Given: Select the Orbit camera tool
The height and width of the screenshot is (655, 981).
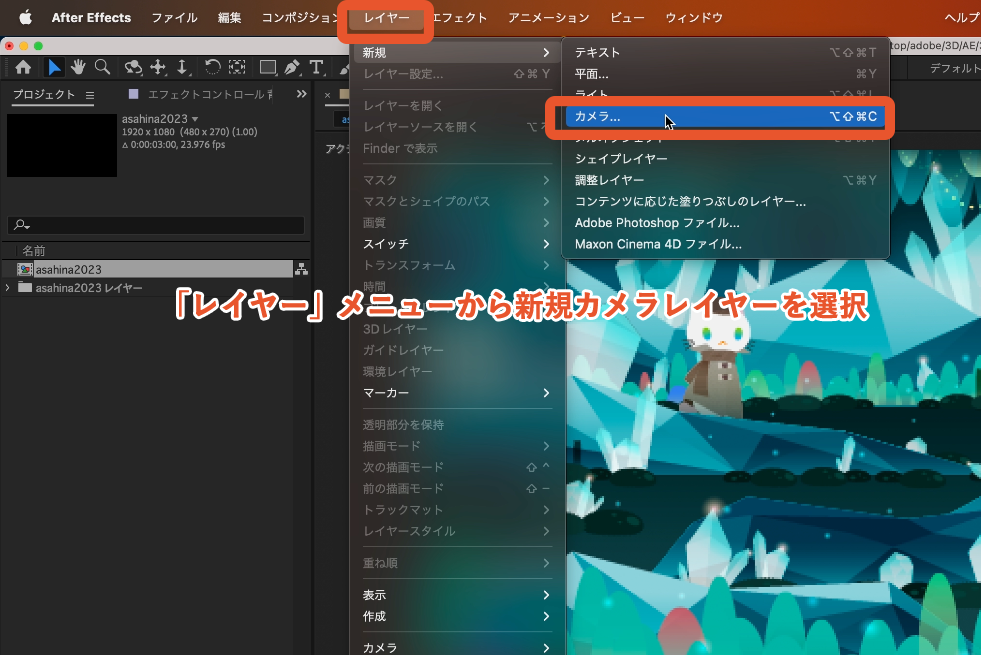Looking at the screenshot, I should click(133, 67).
